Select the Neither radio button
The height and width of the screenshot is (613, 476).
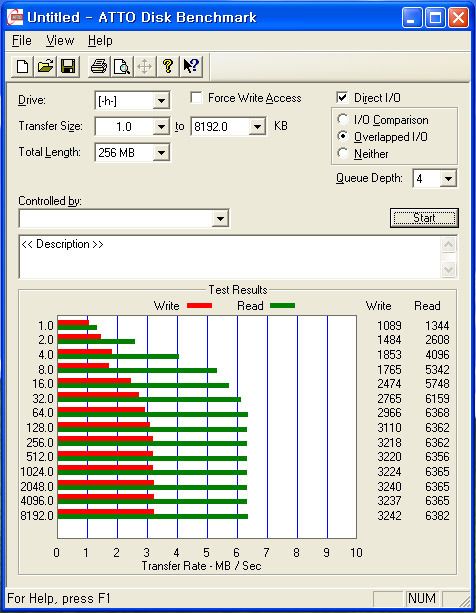[343, 153]
